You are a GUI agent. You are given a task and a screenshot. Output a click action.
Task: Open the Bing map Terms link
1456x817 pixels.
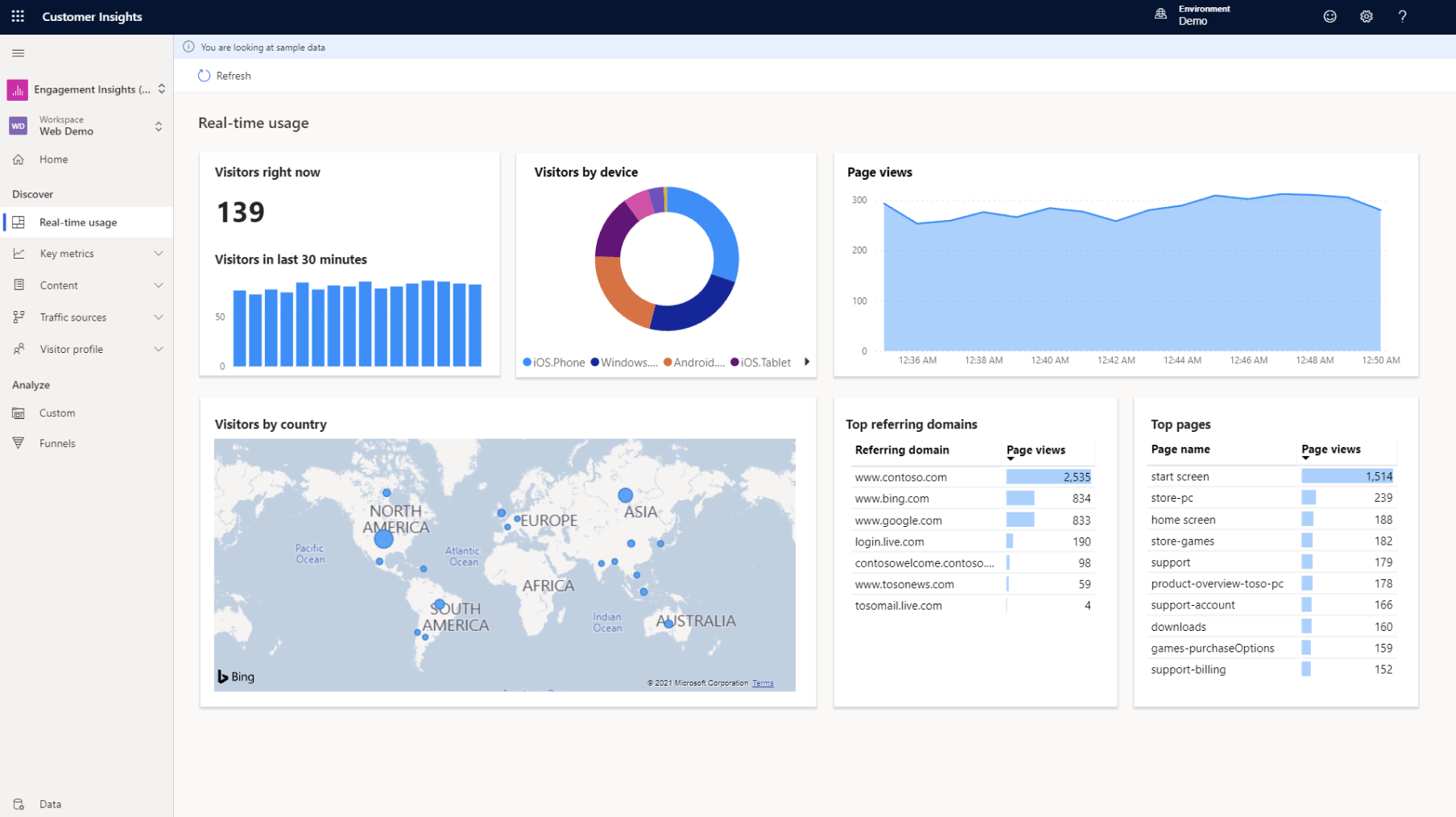[x=763, y=683]
